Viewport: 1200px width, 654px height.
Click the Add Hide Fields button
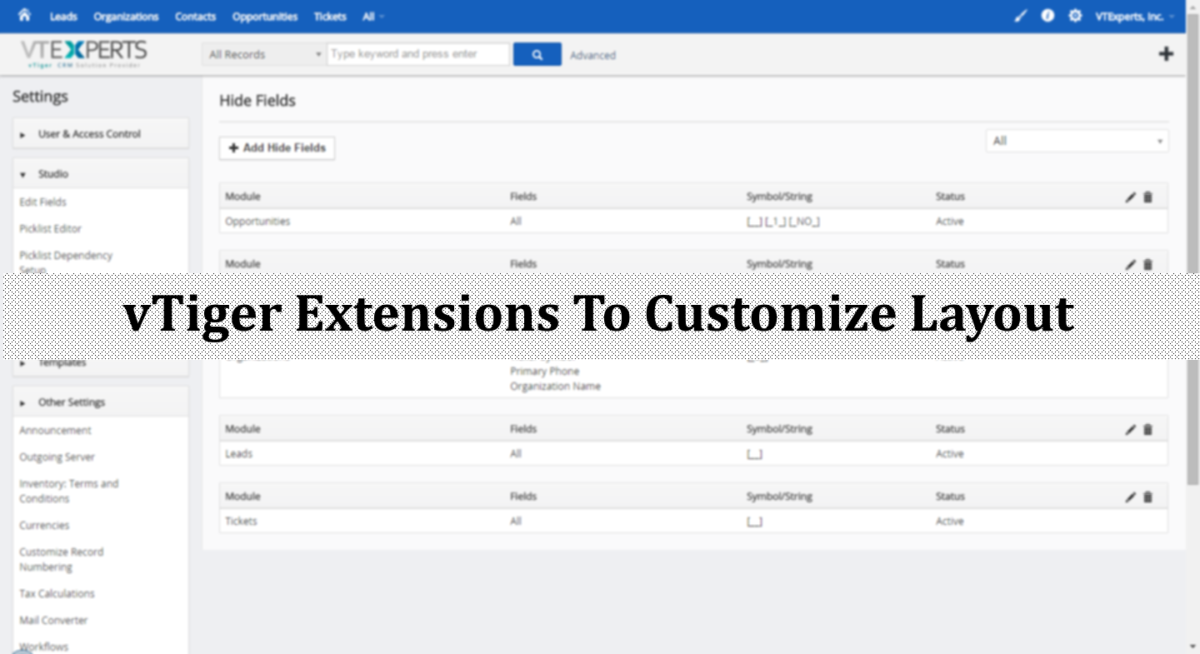point(277,148)
